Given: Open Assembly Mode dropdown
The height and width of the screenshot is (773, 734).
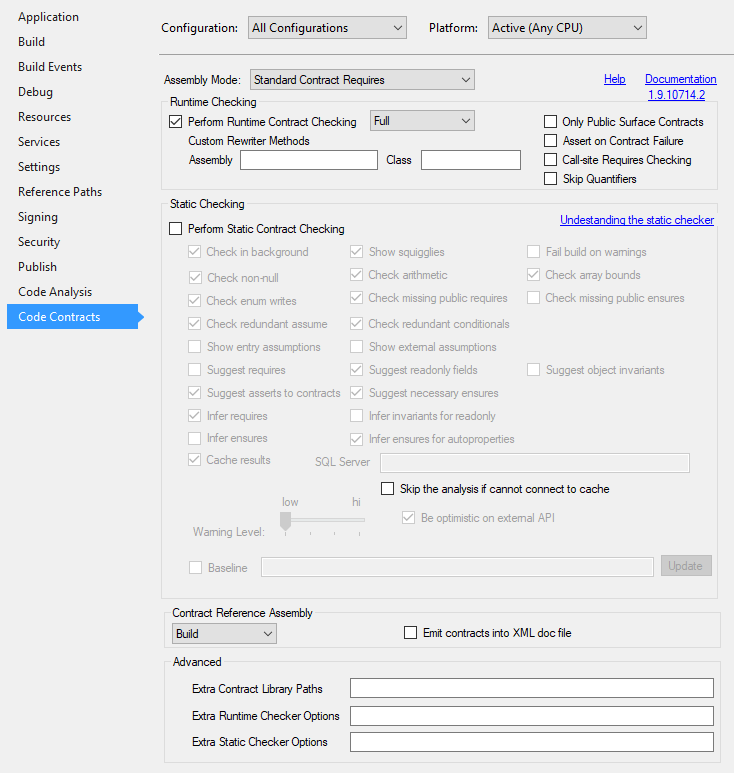Looking at the screenshot, I should (x=361, y=79).
